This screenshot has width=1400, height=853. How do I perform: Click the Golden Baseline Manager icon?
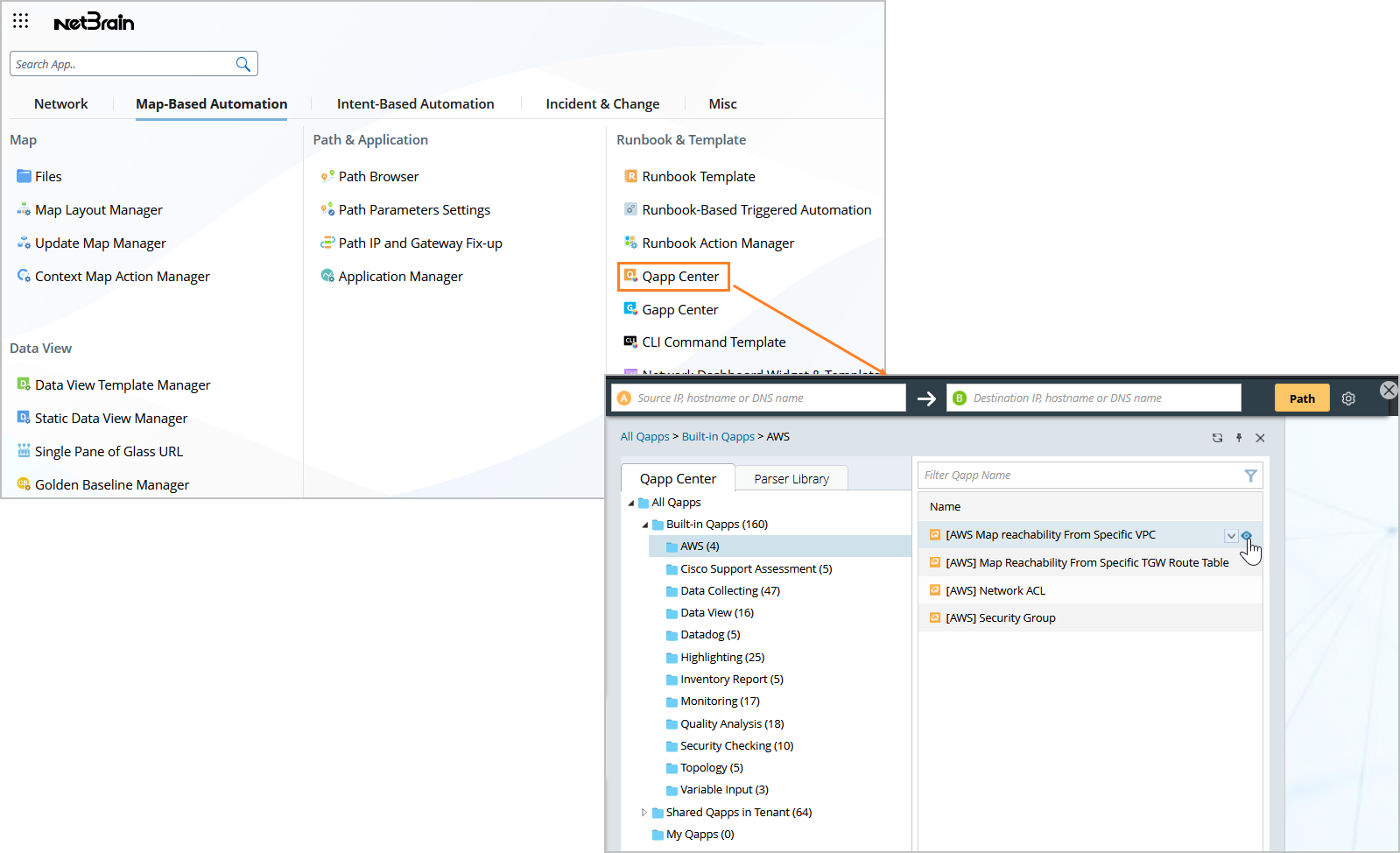pos(24,484)
